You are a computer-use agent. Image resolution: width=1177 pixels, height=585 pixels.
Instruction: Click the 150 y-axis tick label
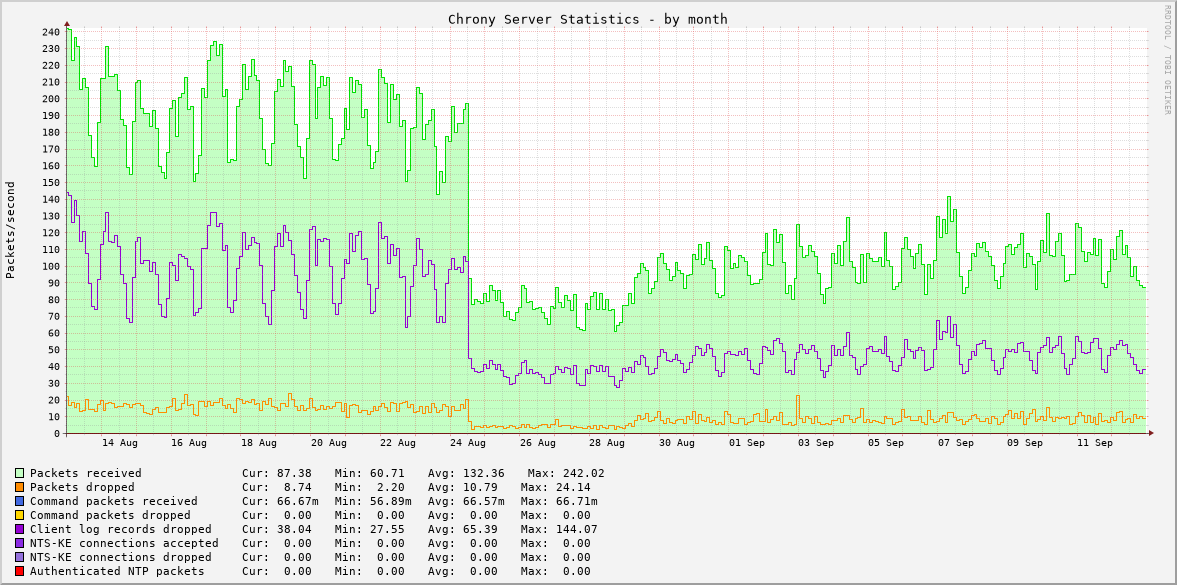point(51,182)
